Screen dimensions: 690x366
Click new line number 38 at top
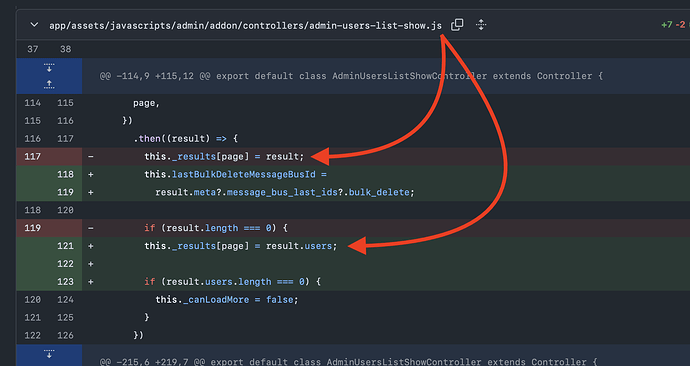(65, 49)
